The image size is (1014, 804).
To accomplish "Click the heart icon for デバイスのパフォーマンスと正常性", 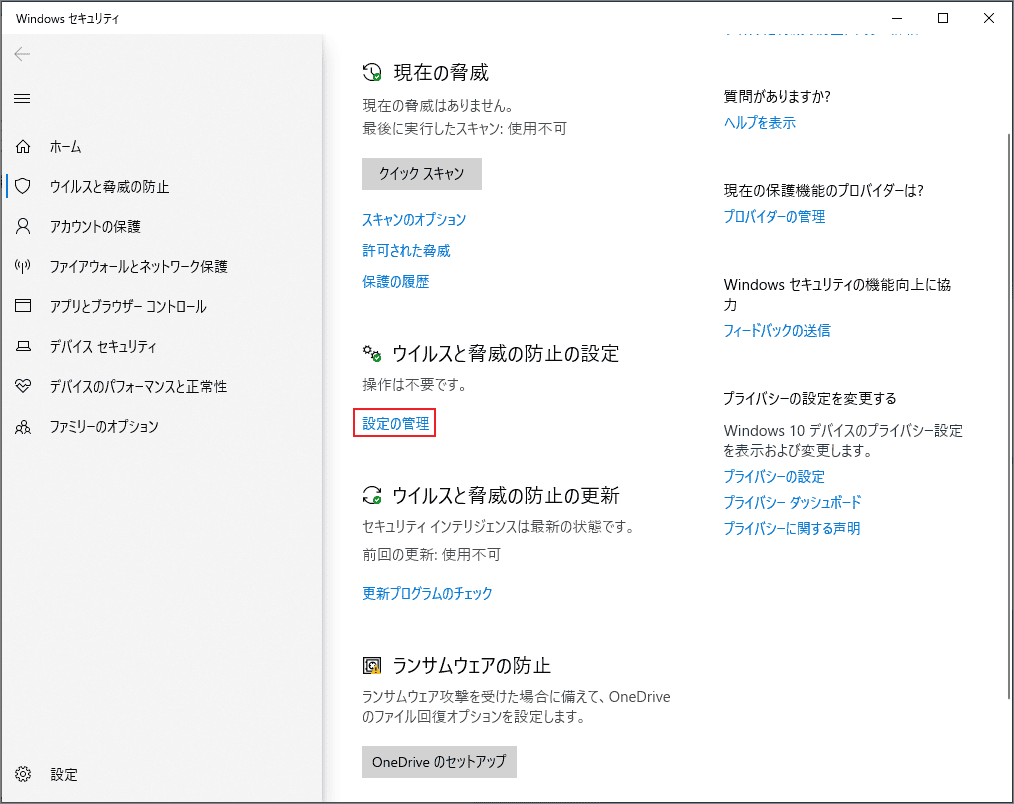I will click(23, 386).
